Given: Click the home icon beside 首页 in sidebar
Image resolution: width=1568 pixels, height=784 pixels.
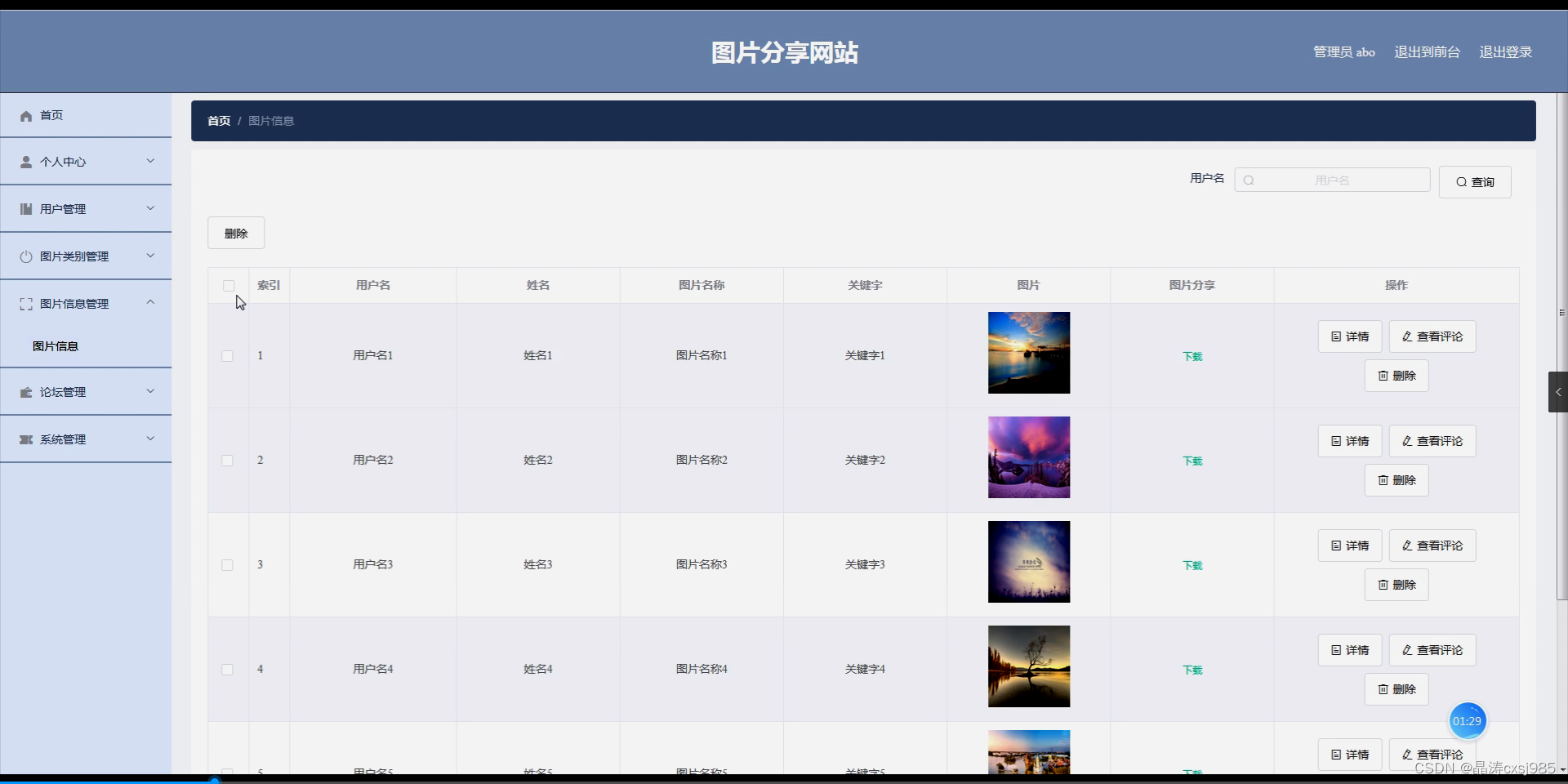Looking at the screenshot, I should click(26, 116).
